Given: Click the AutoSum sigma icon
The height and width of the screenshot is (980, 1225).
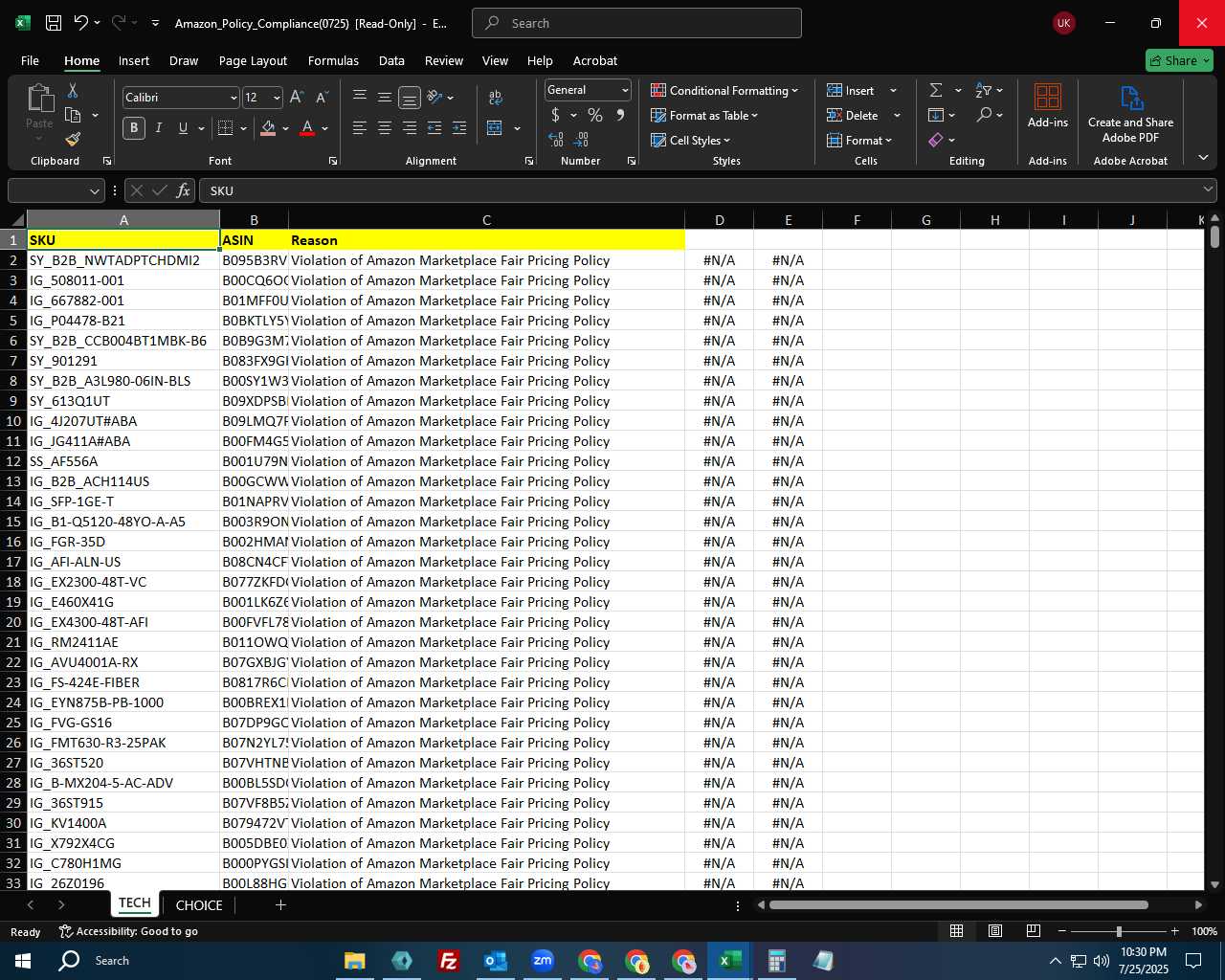Looking at the screenshot, I should click(936, 90).
